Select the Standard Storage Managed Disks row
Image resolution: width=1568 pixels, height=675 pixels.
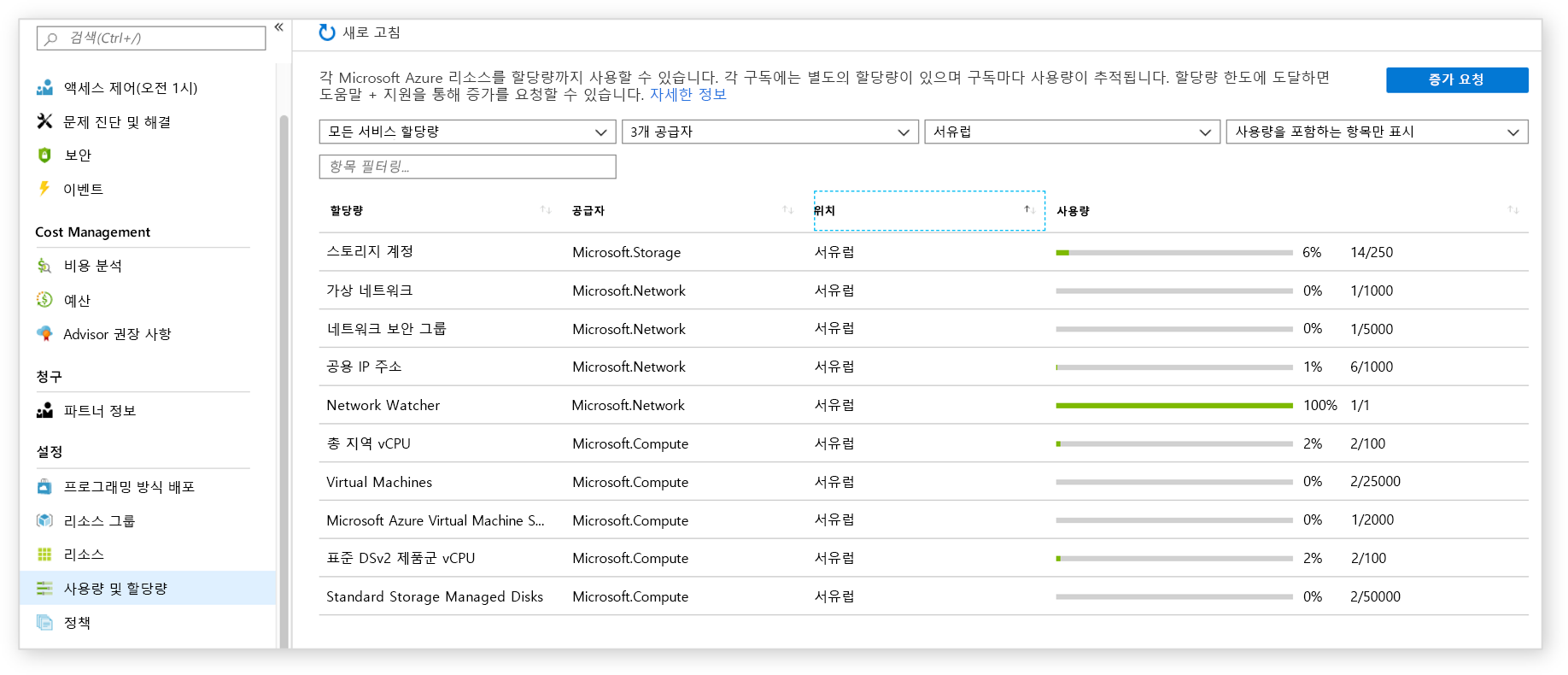(x=435, y=596)
